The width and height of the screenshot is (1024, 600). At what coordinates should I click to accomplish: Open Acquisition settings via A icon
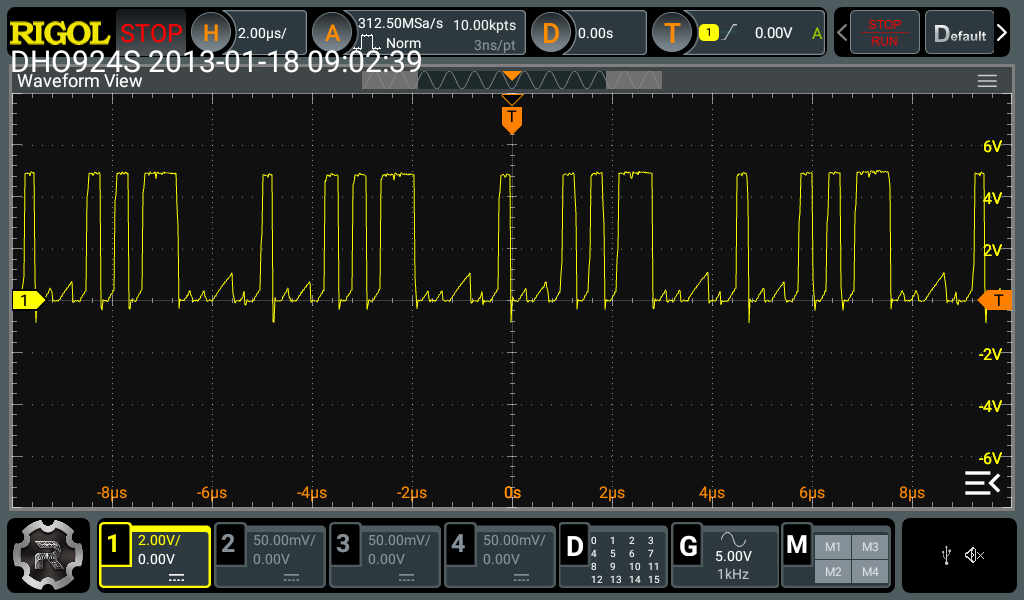[332, 33]
